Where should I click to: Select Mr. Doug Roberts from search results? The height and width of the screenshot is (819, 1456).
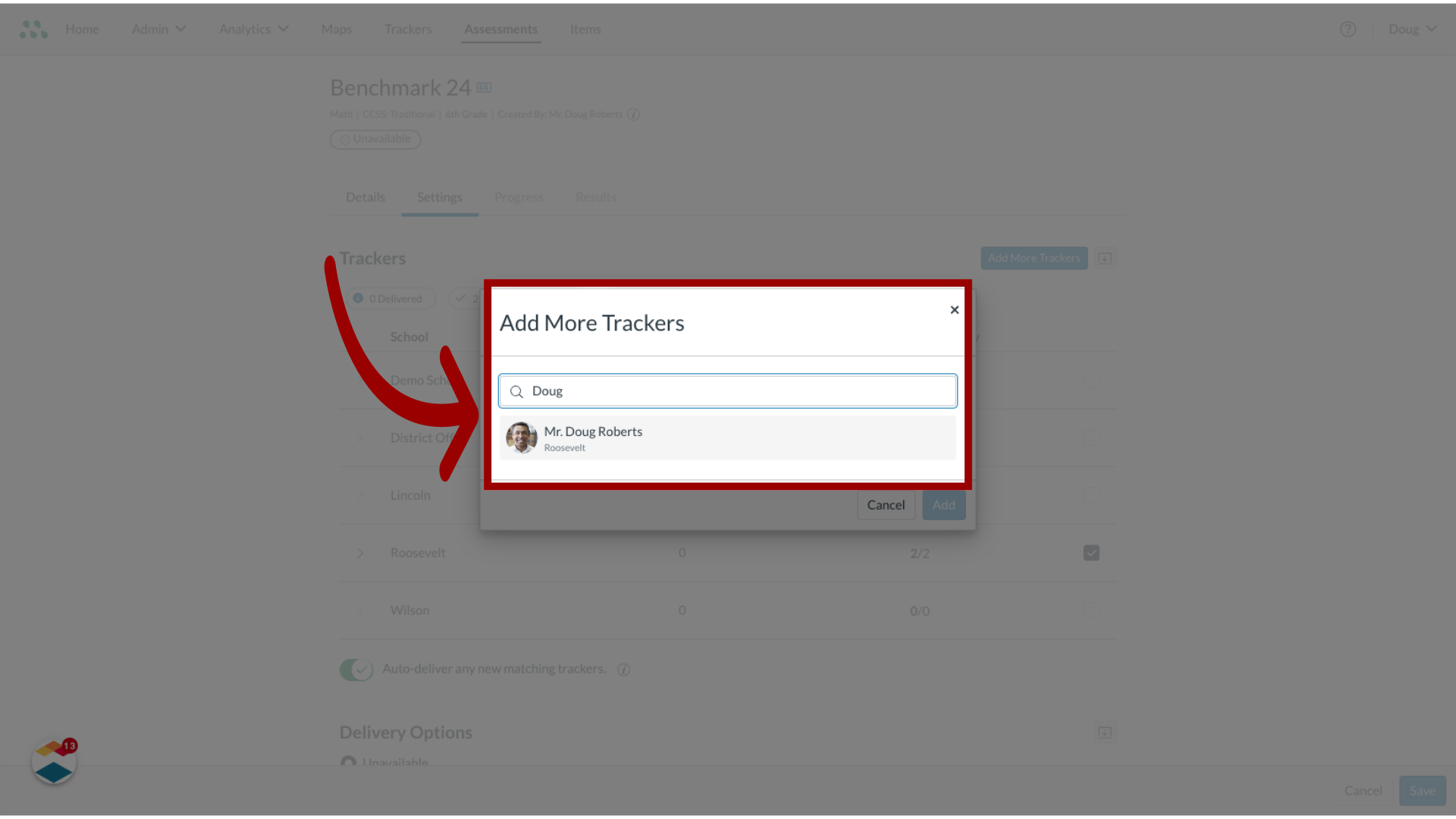pyautogui.click(x=728, y=438)
